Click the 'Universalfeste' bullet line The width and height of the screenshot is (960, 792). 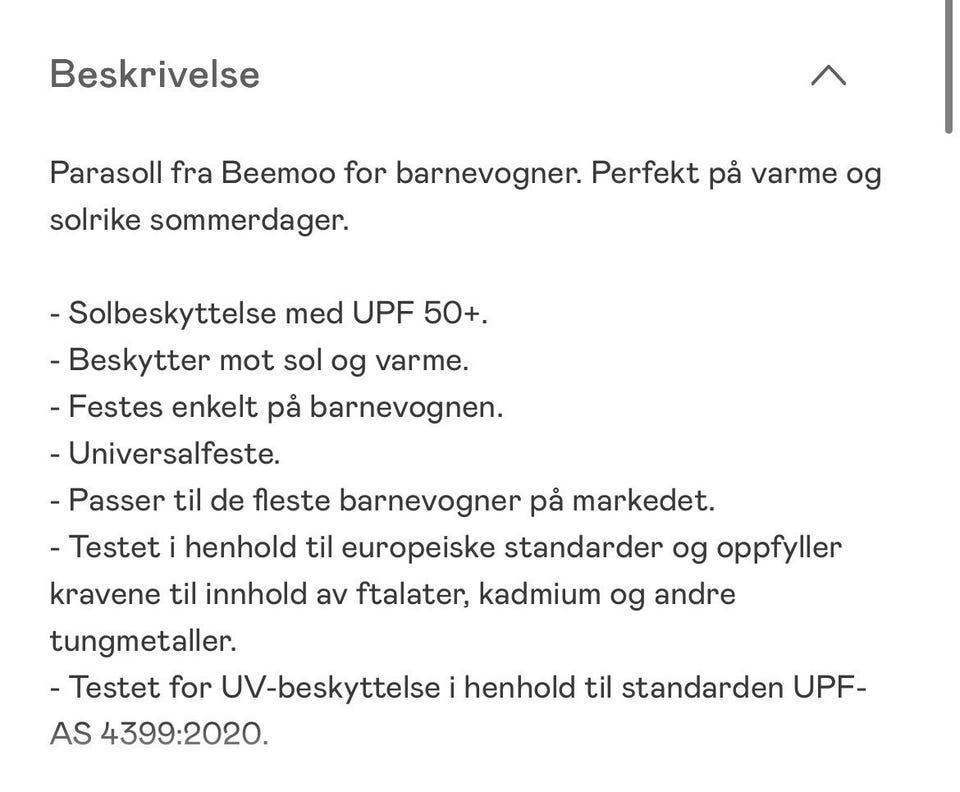[165, 454]
